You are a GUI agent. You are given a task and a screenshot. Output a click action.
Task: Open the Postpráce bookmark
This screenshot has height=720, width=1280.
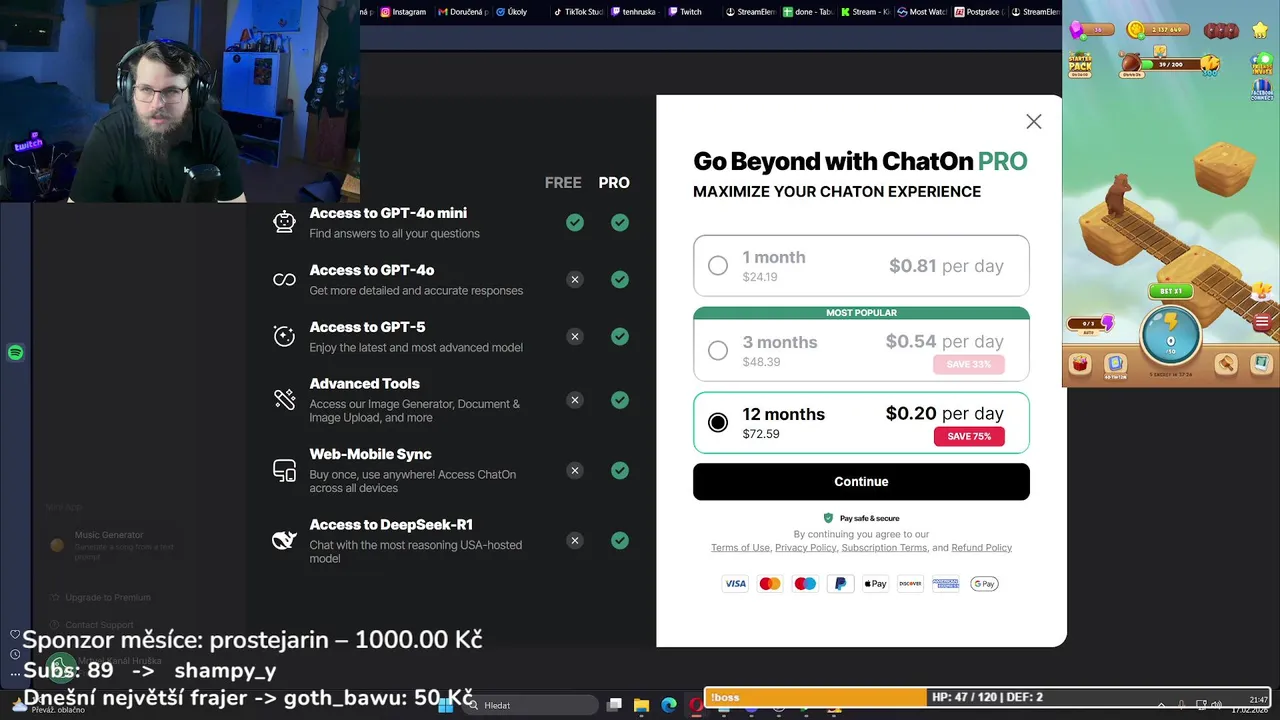coord(980,12)
